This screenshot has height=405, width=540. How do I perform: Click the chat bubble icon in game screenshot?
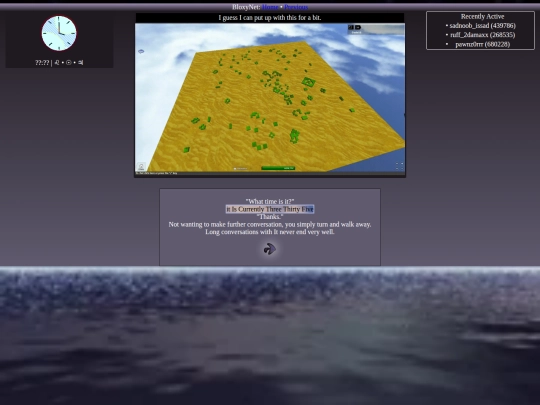[x=141, y=51]
